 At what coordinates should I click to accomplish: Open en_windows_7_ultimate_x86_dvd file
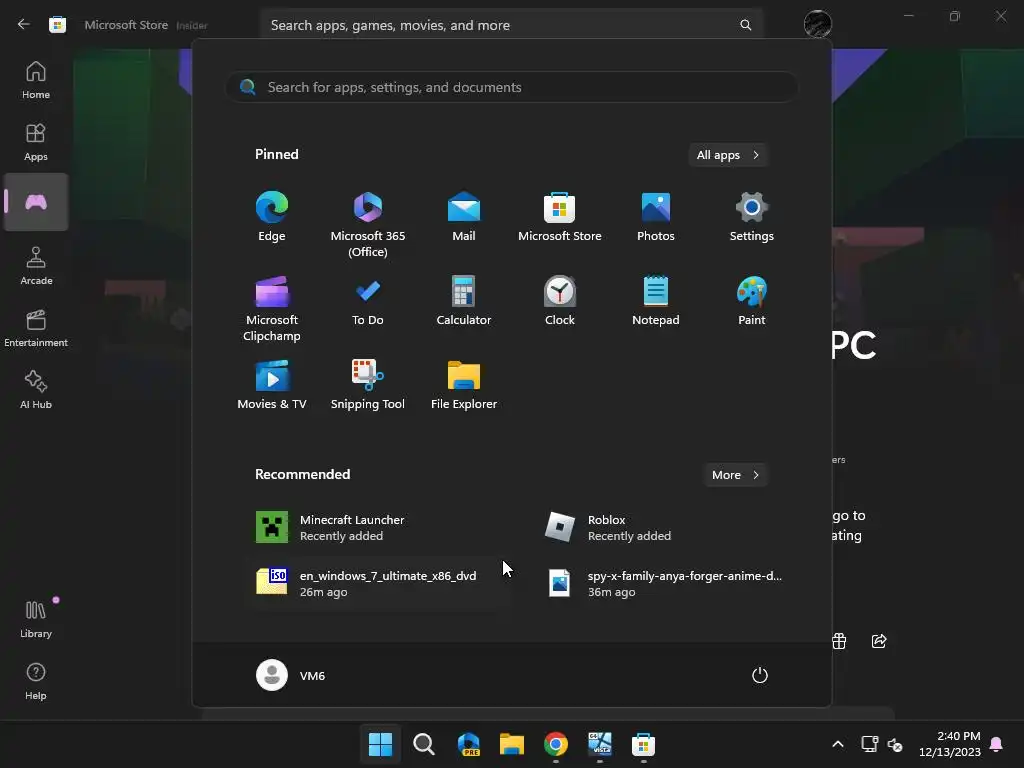pyautogui.click(x=379, y=583)
